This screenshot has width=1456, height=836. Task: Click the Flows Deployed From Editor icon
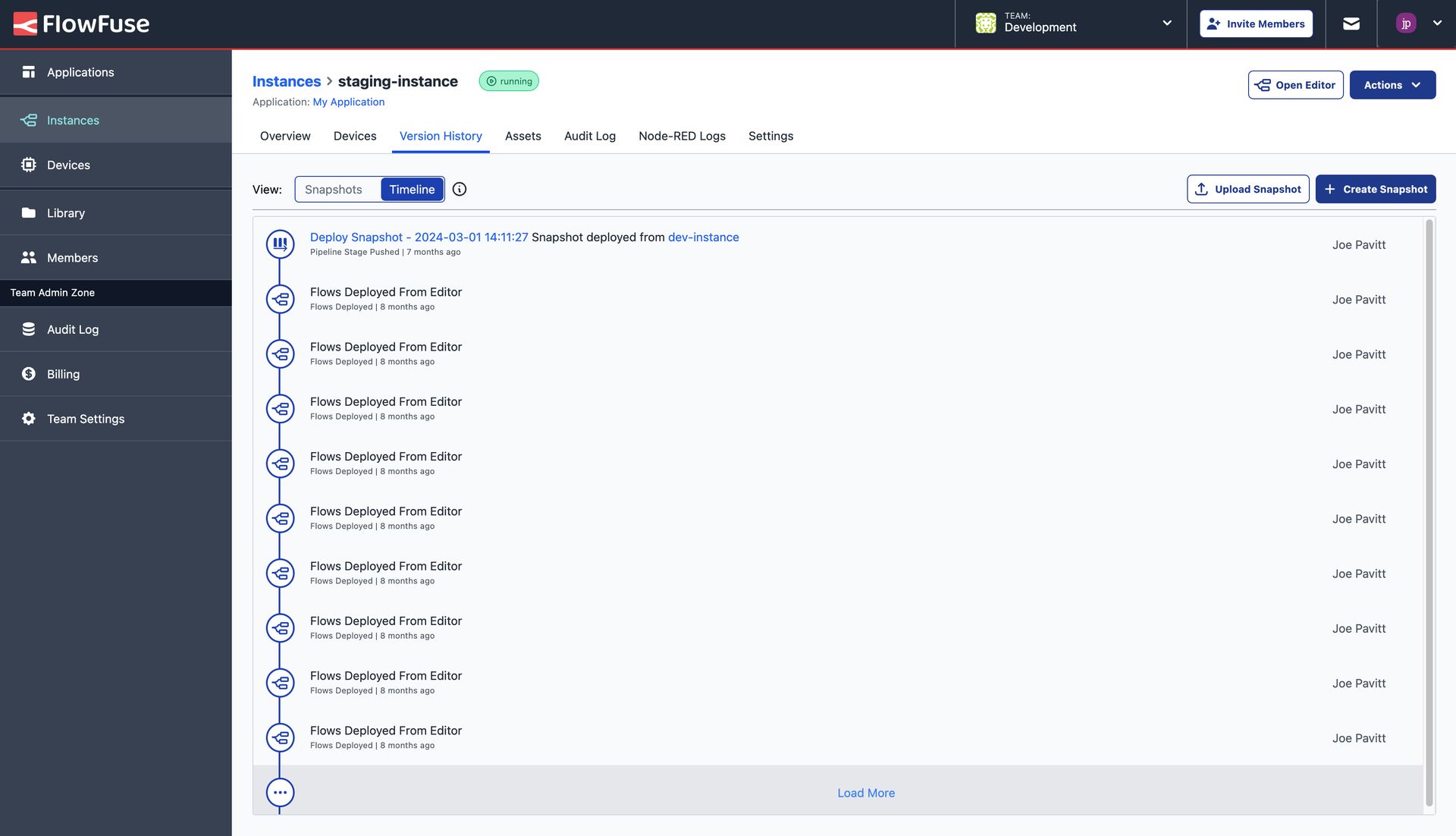[280, 298]
